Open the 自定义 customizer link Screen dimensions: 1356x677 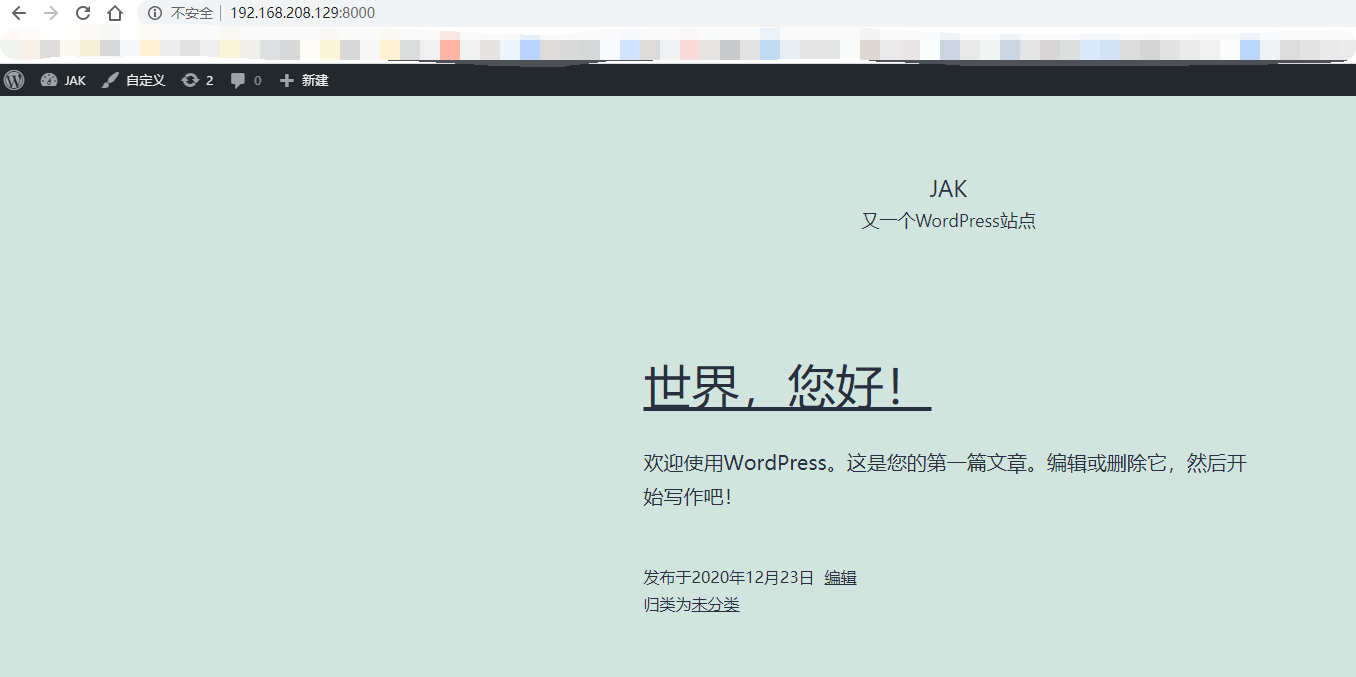133,80
